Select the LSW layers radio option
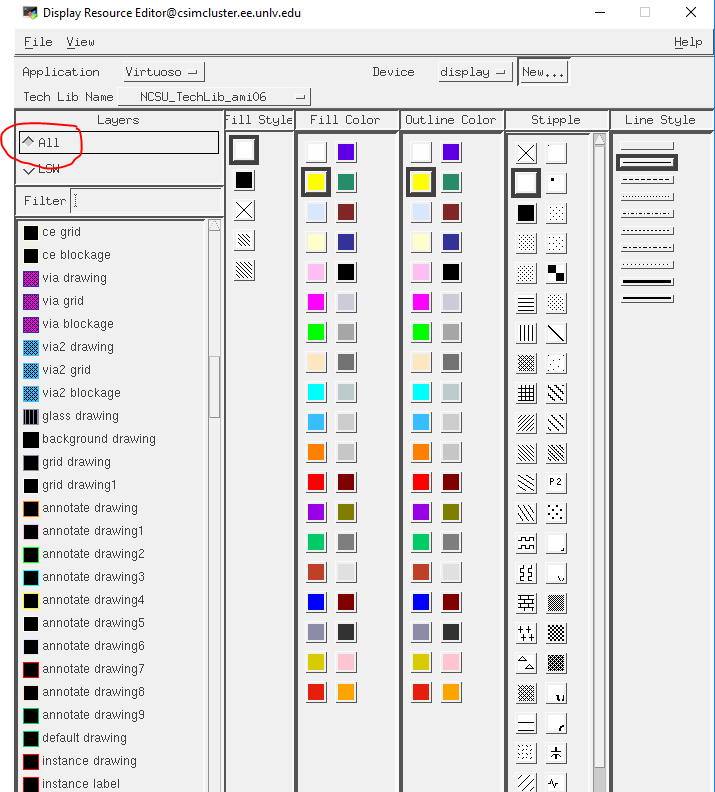715x792 pixels. coord(41,169)
